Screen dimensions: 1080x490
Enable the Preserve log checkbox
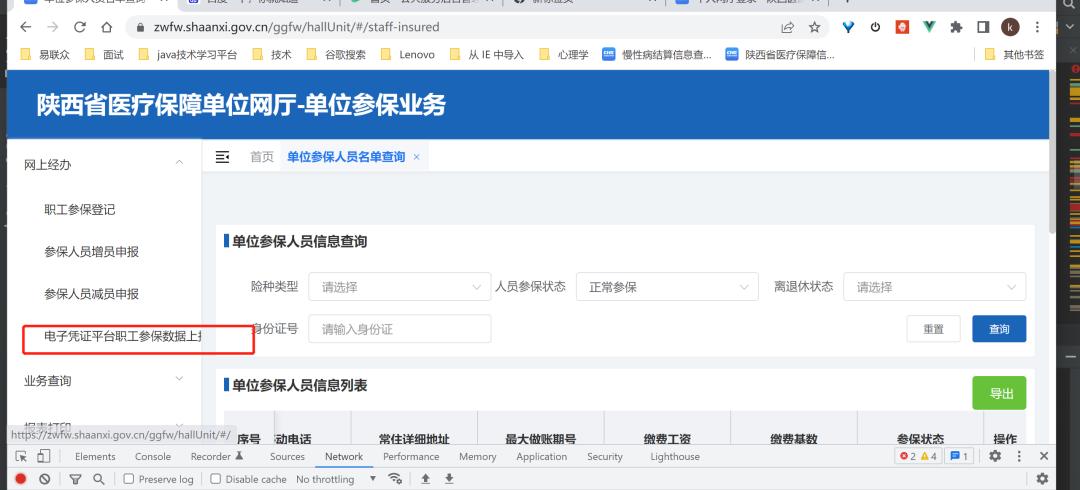pos(128,479)
